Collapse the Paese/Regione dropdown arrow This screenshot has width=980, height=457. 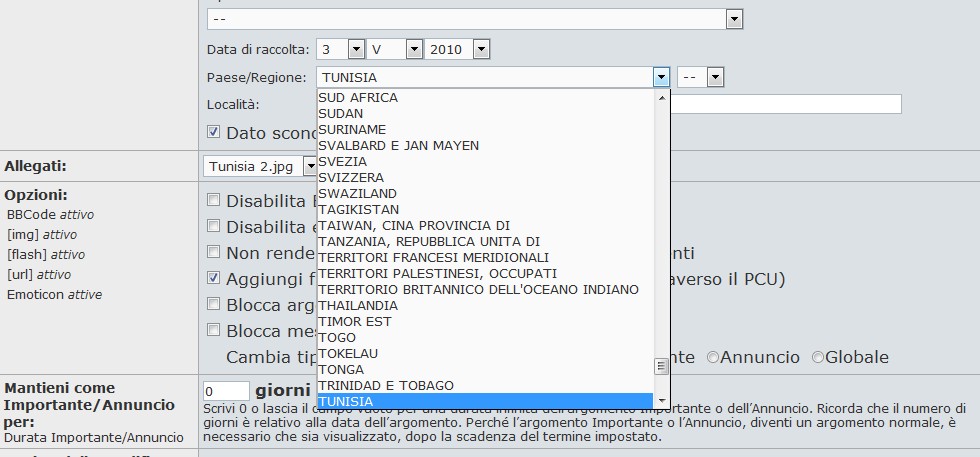[x=660, y=77]
